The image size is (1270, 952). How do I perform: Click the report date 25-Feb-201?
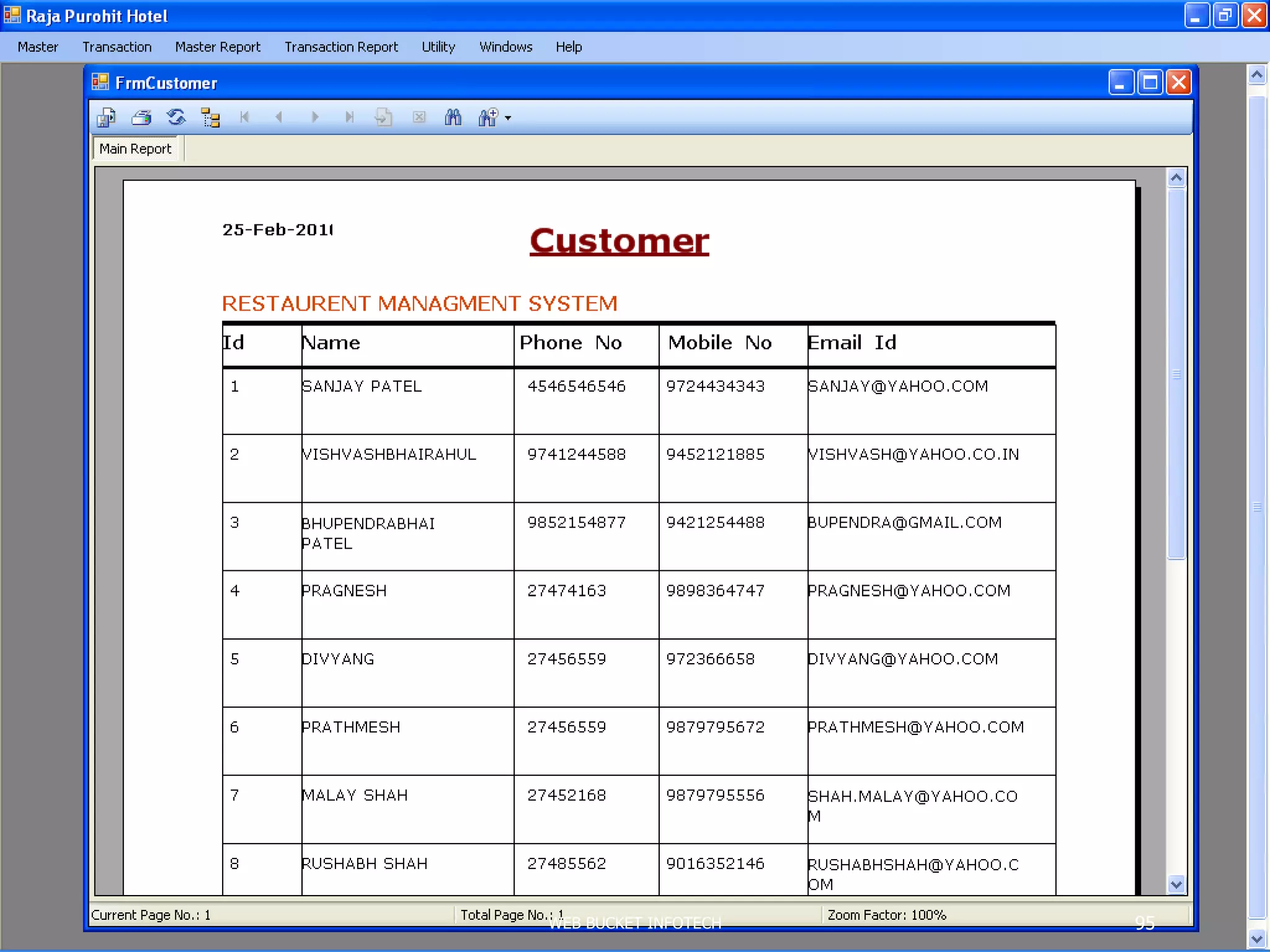click(278, 230)
